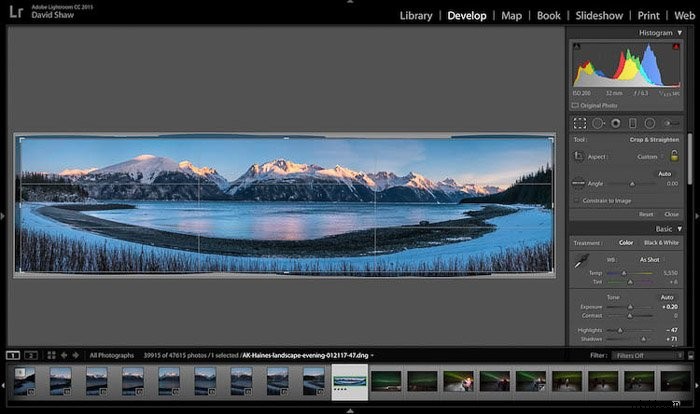Screen dimensions: 700x414
Task: Select the first filmstrip thumbnail
Action: point(24,381)
